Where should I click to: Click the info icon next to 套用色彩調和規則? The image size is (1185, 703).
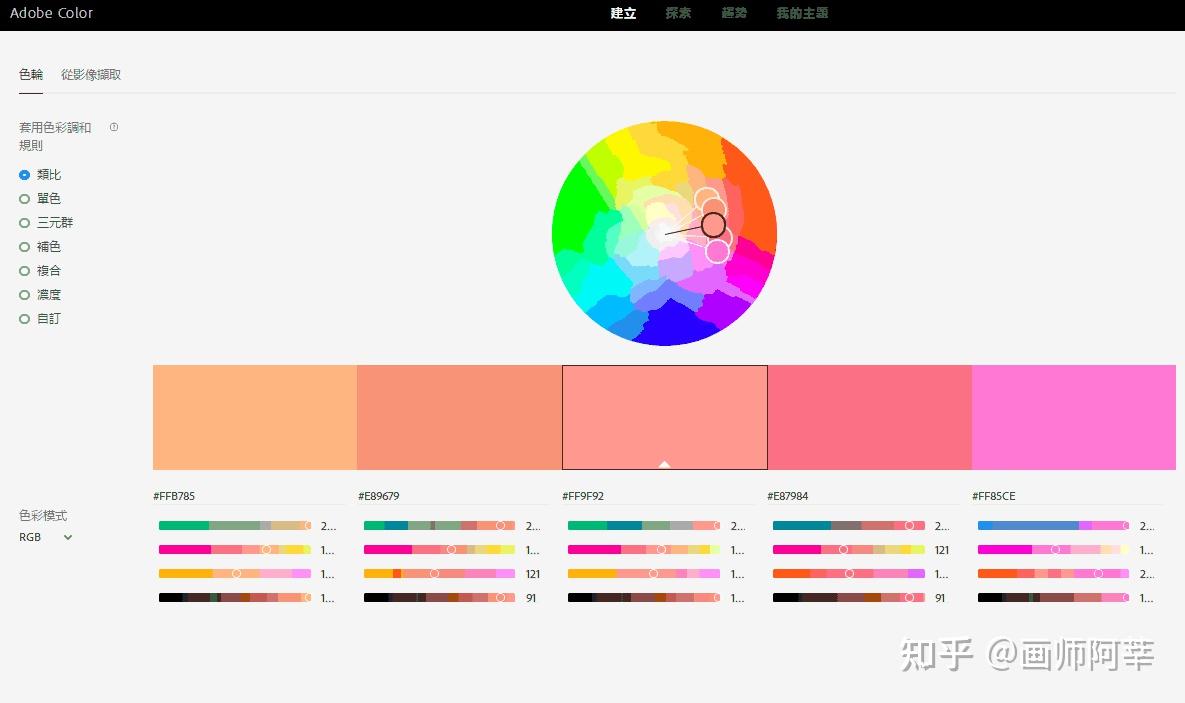[x=114, y=127]
